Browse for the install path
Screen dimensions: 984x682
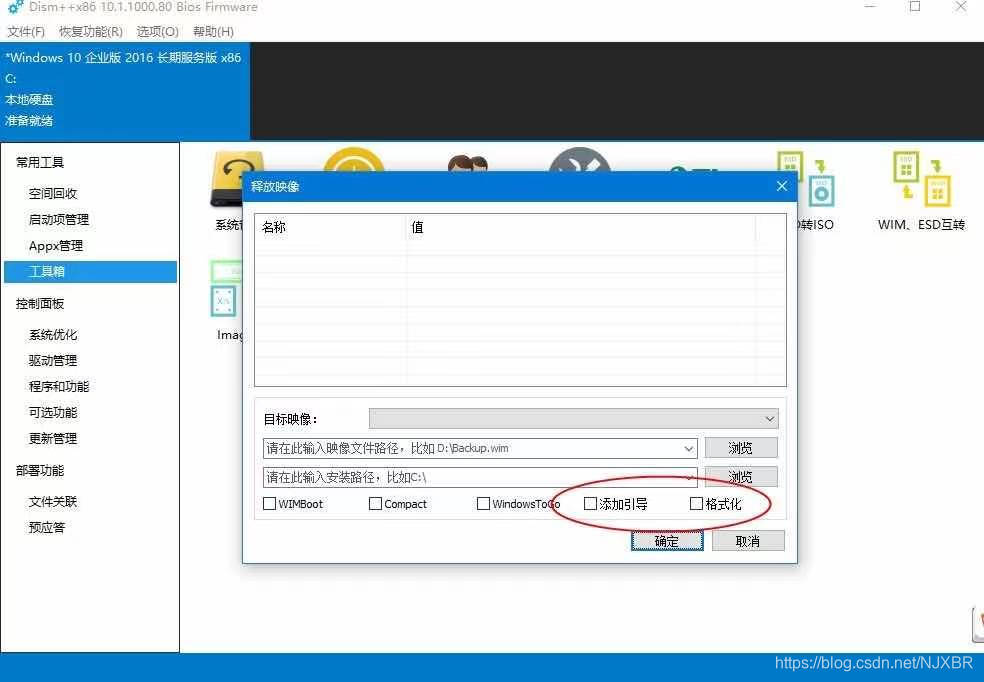(741, 477)
